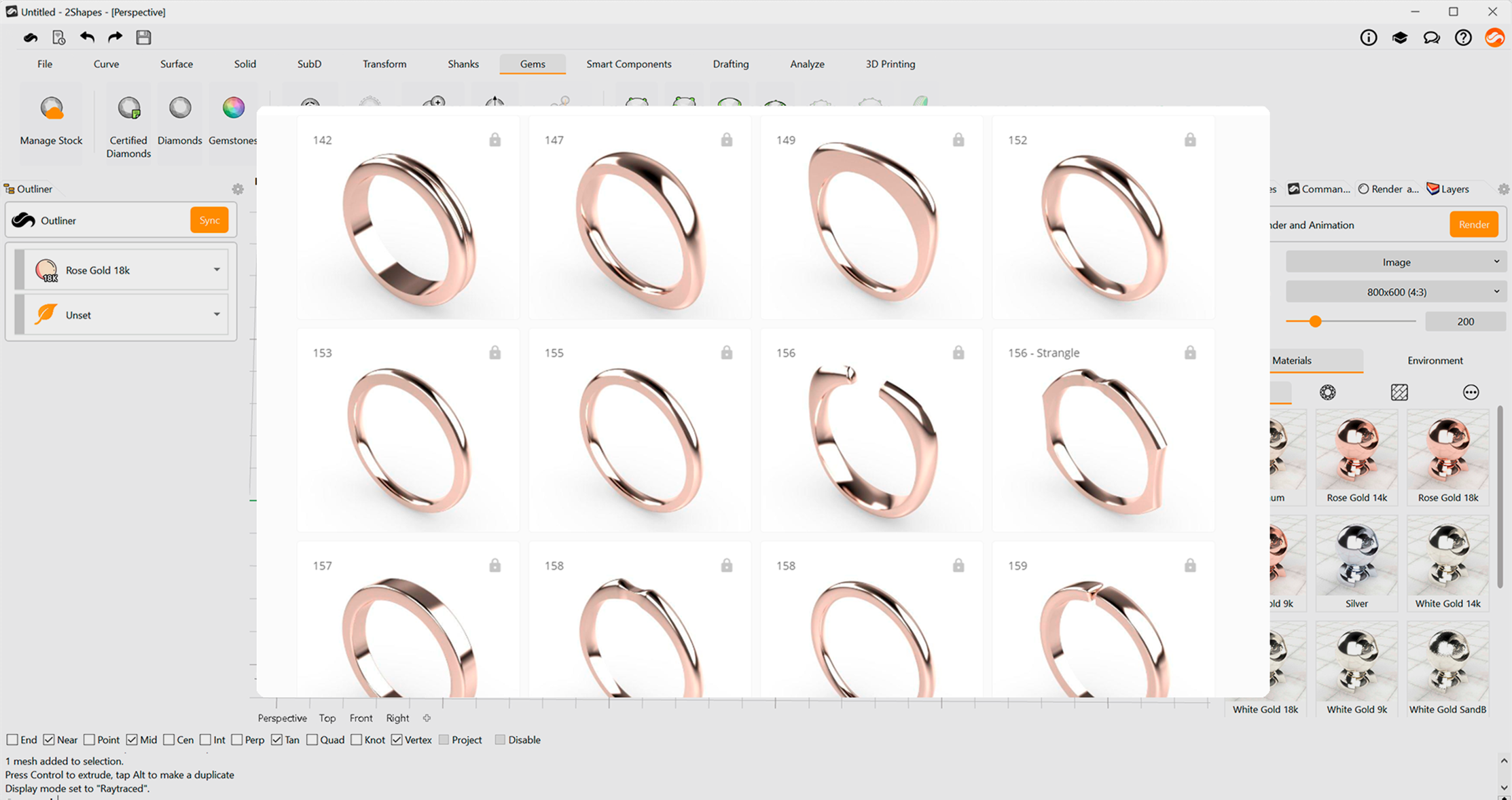
Task: Toggle the Quad snap checkbox
Action: coord(312,740)
